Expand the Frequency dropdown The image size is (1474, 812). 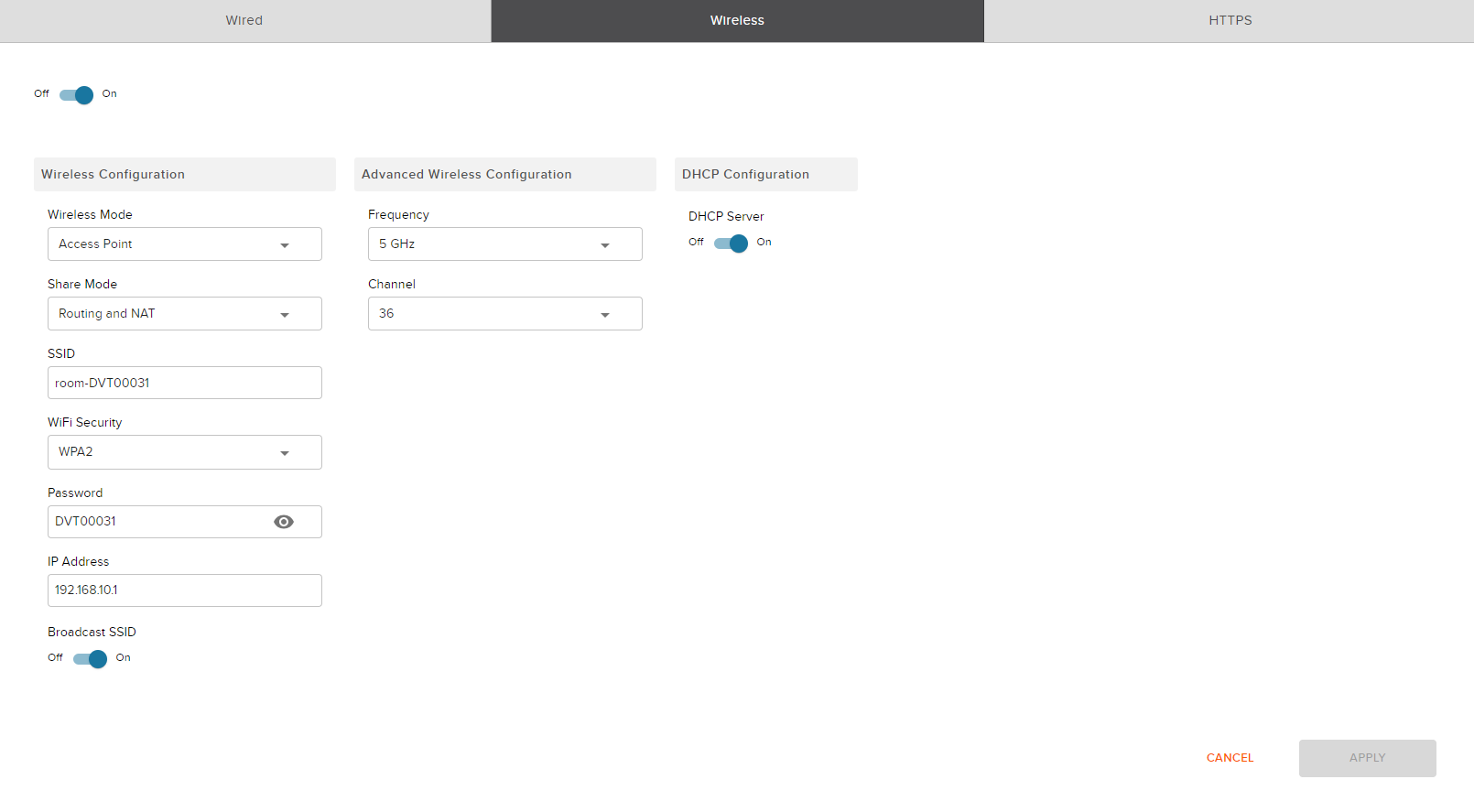[x=504, y=244]
